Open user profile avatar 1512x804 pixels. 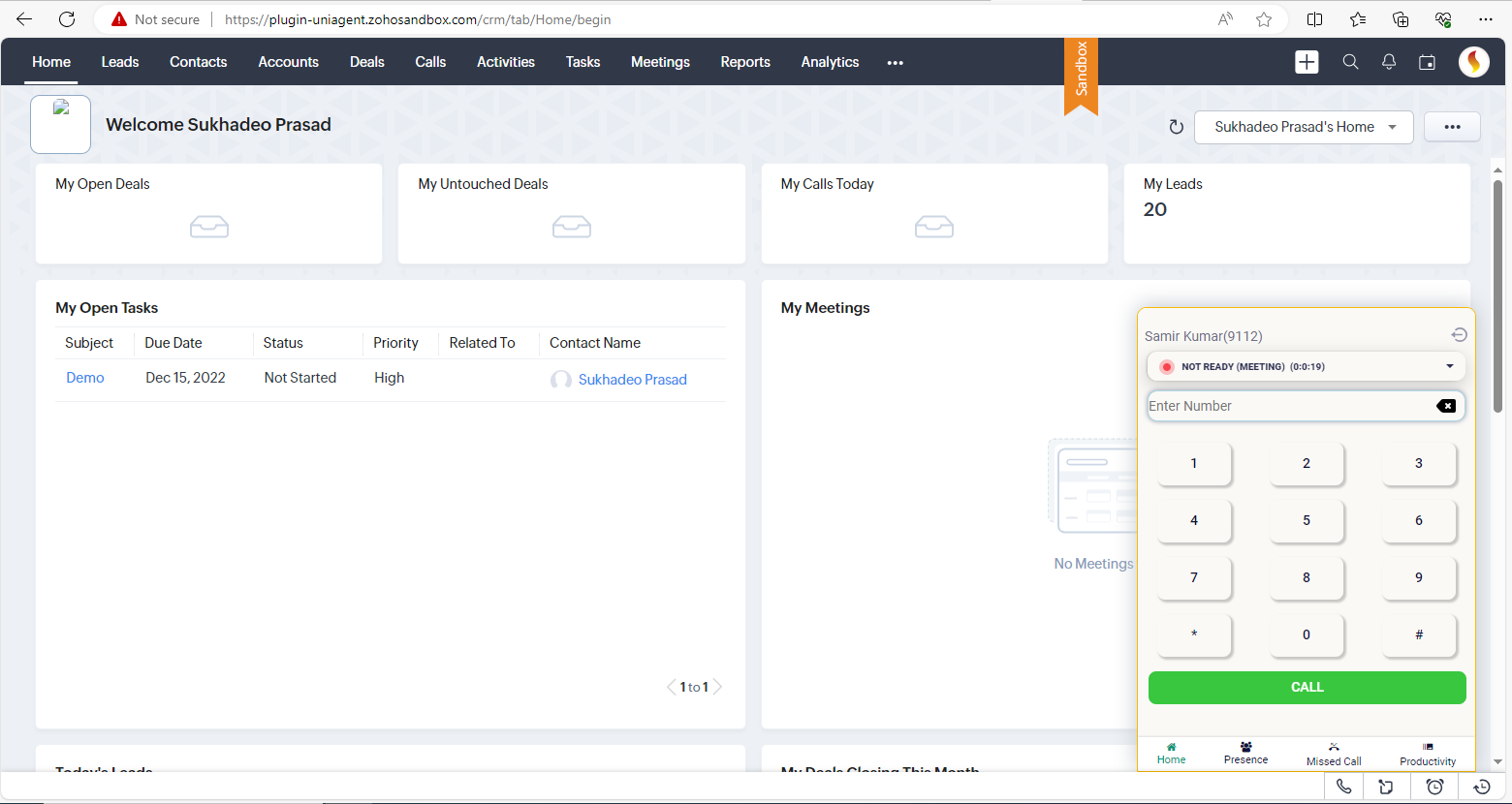click(1474, 62)
